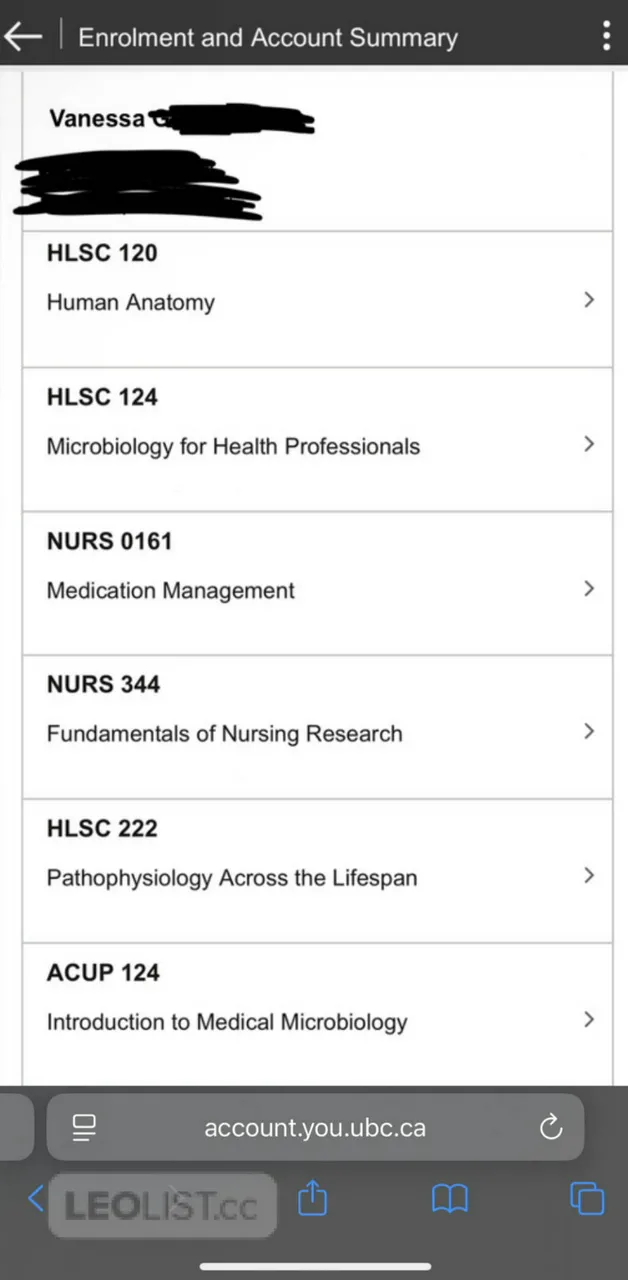
Task: Expand Microbiology for Health Professionals chevron
Action: (589, 443)
